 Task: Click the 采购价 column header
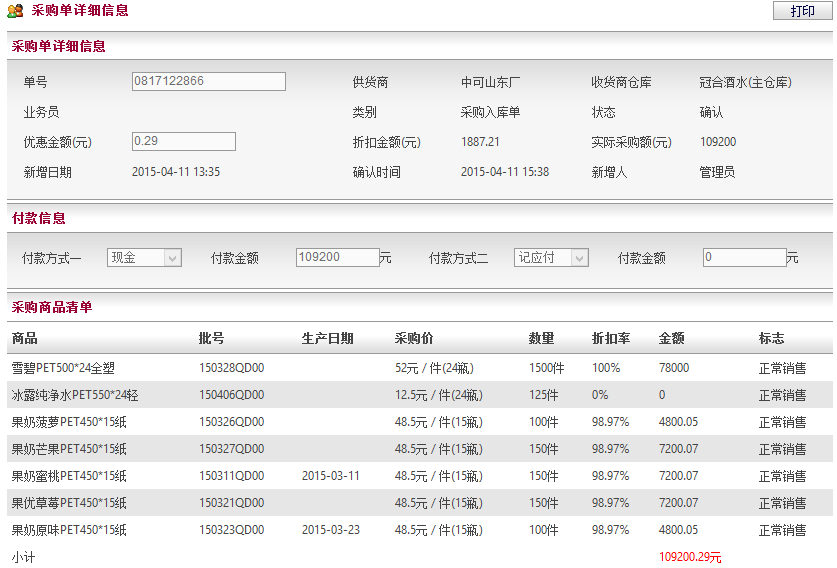(x=414, y=338)
